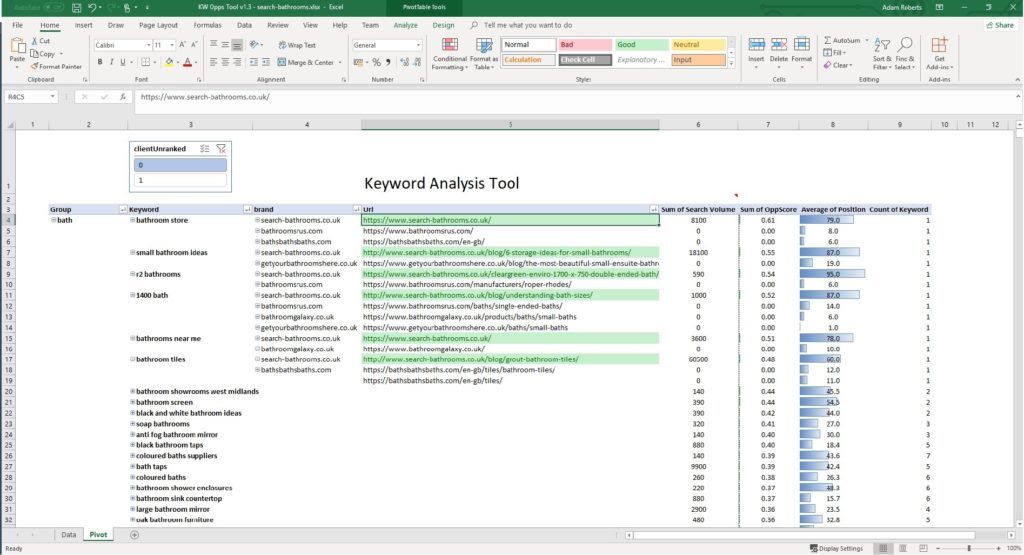Switch to the Data sheet tab
The width and height of the screenshot is (1024, 555).
(x=69, y=535)
